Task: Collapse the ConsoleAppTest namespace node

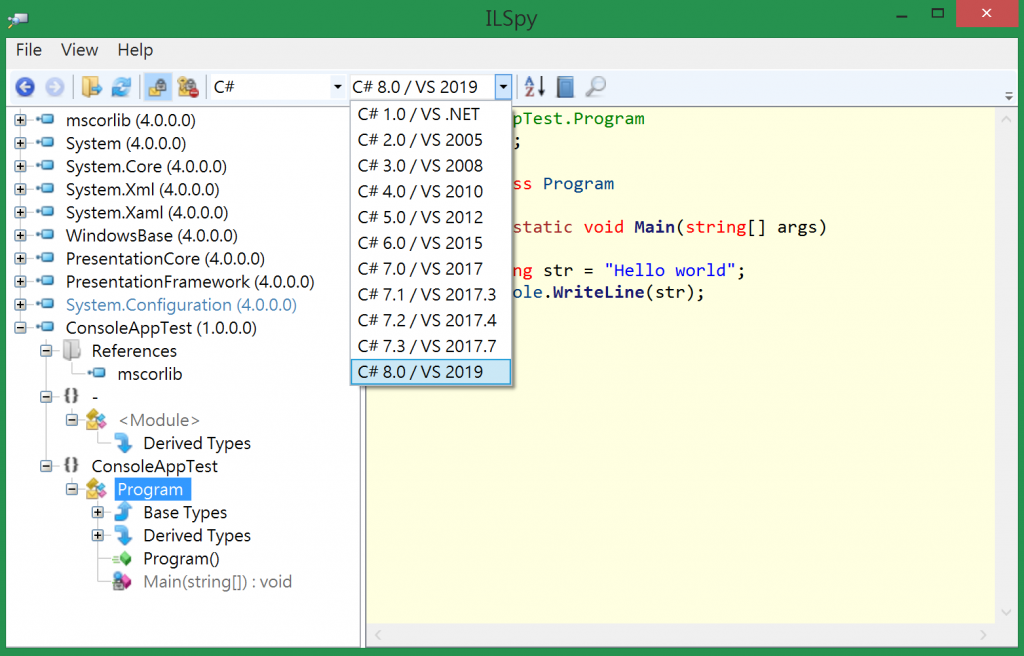Action: 46,466
